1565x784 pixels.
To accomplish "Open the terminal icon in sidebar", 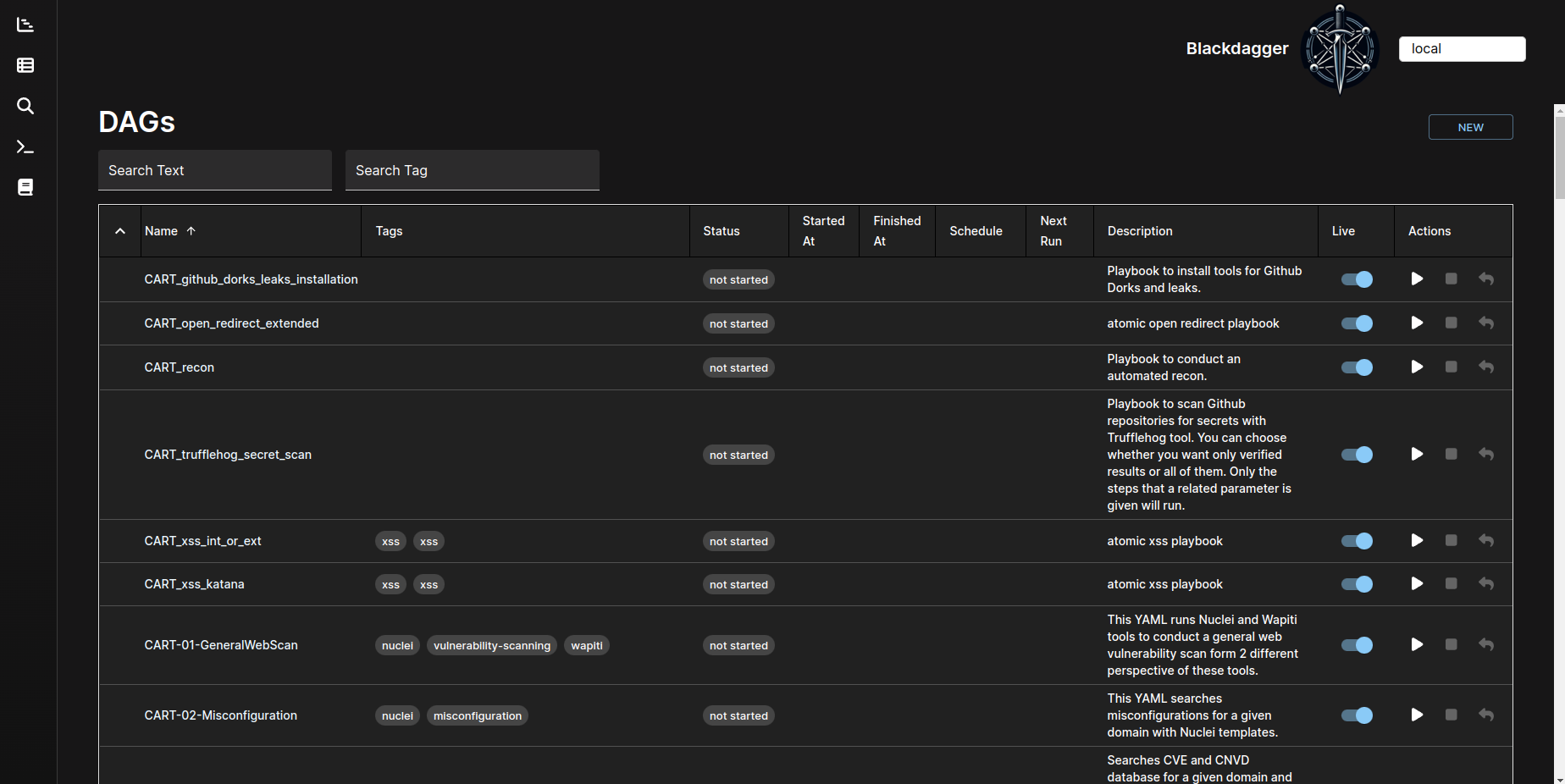I will point(25,146).
